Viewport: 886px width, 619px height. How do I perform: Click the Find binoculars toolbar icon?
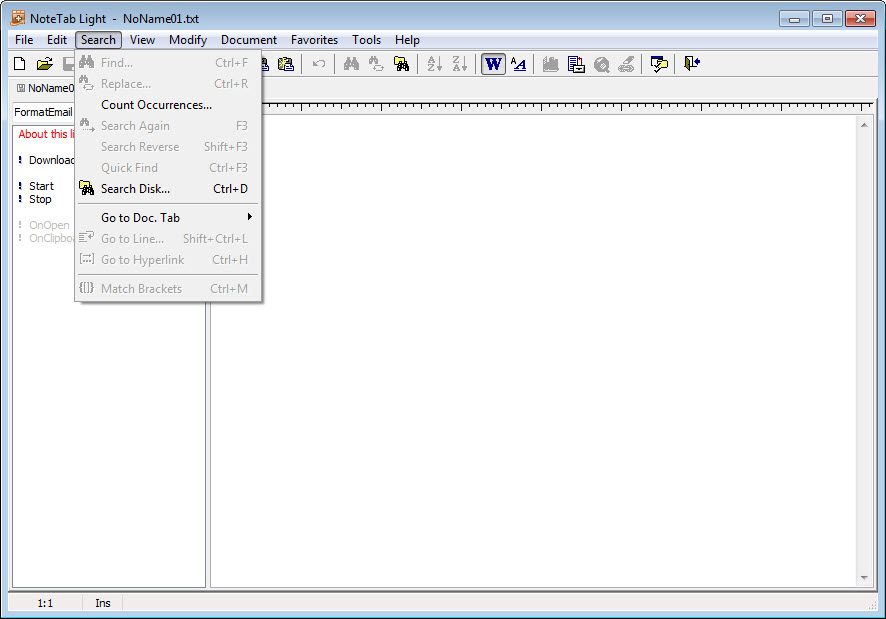(351, 63)
